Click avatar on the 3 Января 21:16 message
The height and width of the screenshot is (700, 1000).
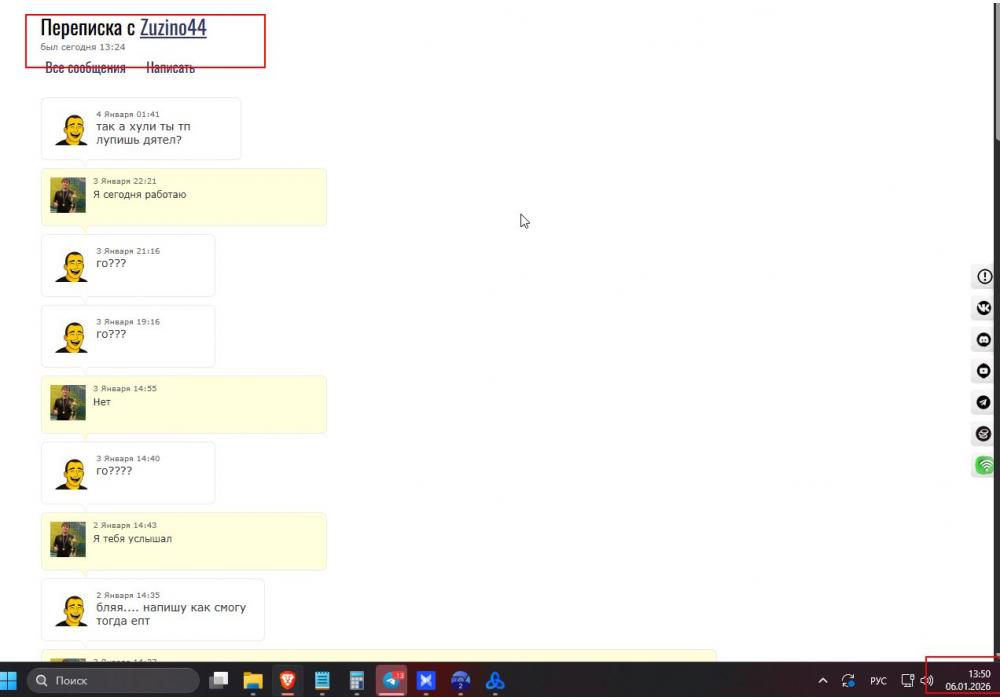point(72,266)
